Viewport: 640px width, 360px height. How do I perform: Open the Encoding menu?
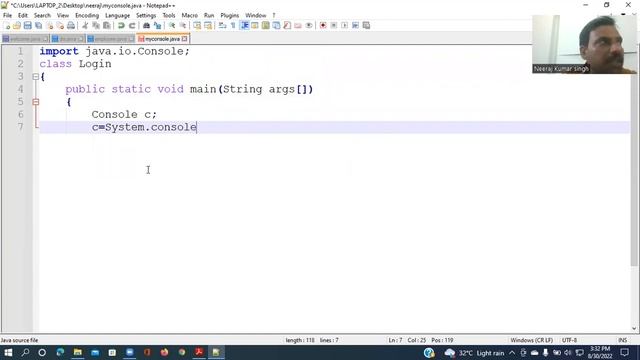pos(87,16)
